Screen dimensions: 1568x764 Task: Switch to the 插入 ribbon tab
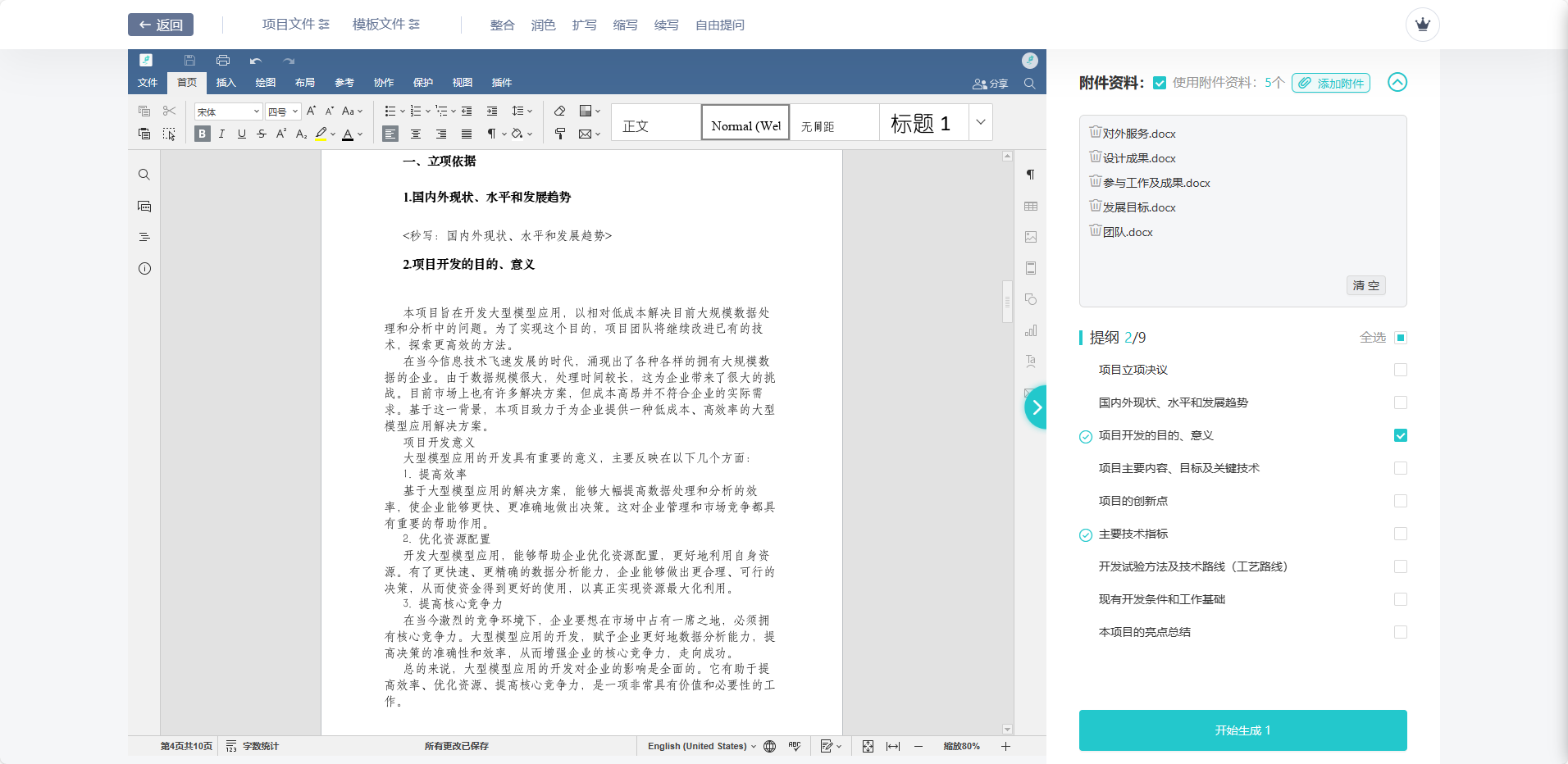point(226,82)
